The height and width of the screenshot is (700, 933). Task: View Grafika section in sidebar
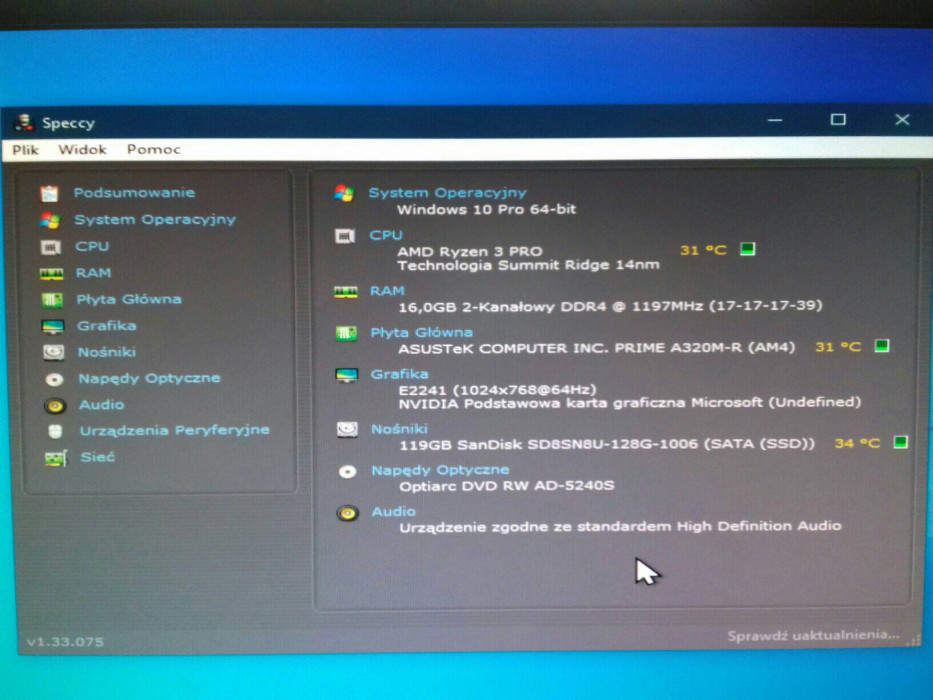tap(107, 326)
